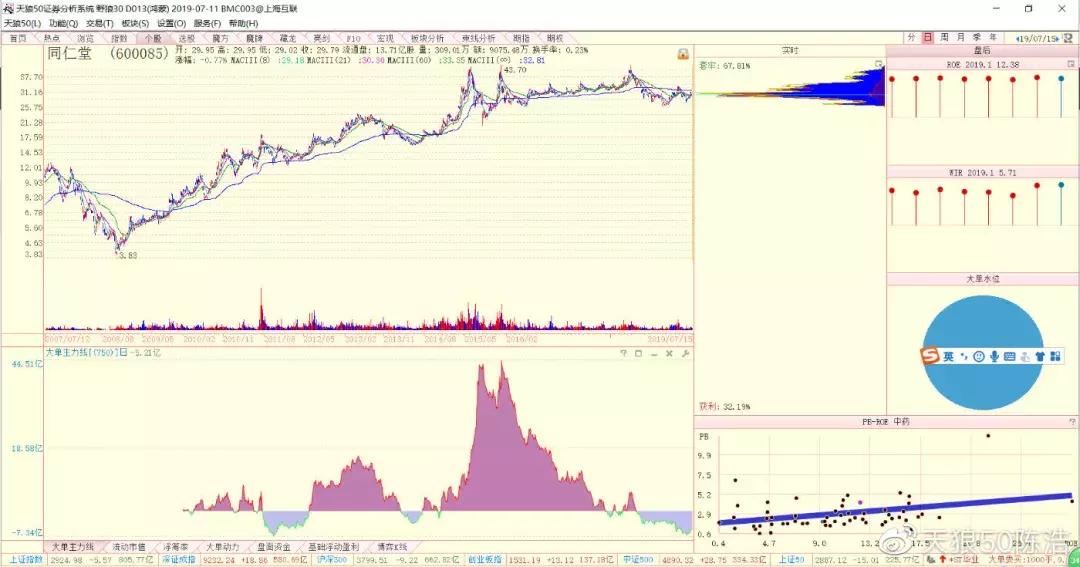Open the 帮助(H) menu
This screenshot has height=567, width=1080.
click(x=243, y=23)
